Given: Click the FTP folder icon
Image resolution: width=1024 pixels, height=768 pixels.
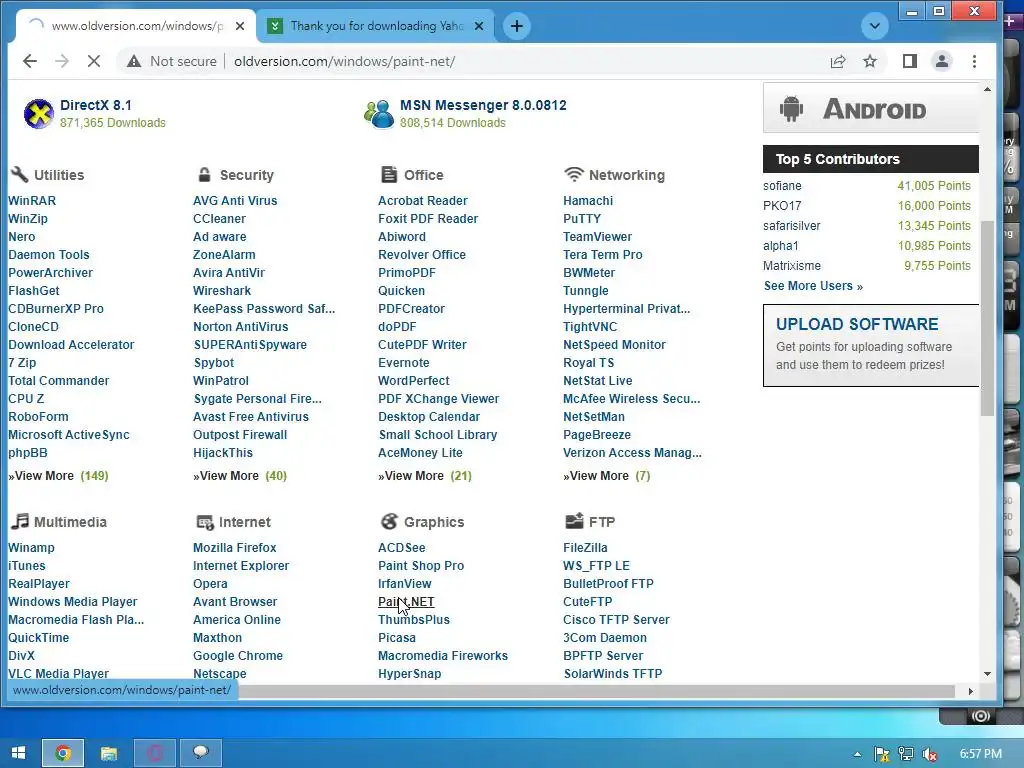Looking at the screenshot, I should pyautogui.click(x=574, y=521).
